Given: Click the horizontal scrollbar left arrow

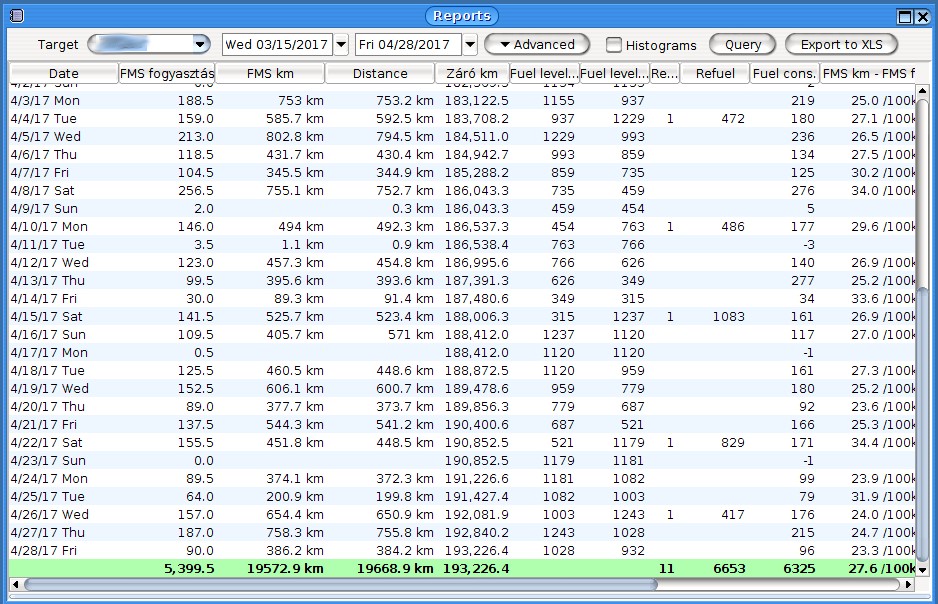Looking at the screenshot, I should pos(17,584).
